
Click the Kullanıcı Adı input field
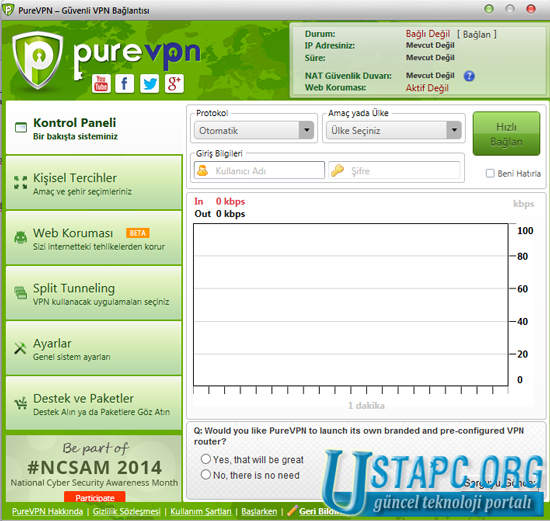coord(259,170)
